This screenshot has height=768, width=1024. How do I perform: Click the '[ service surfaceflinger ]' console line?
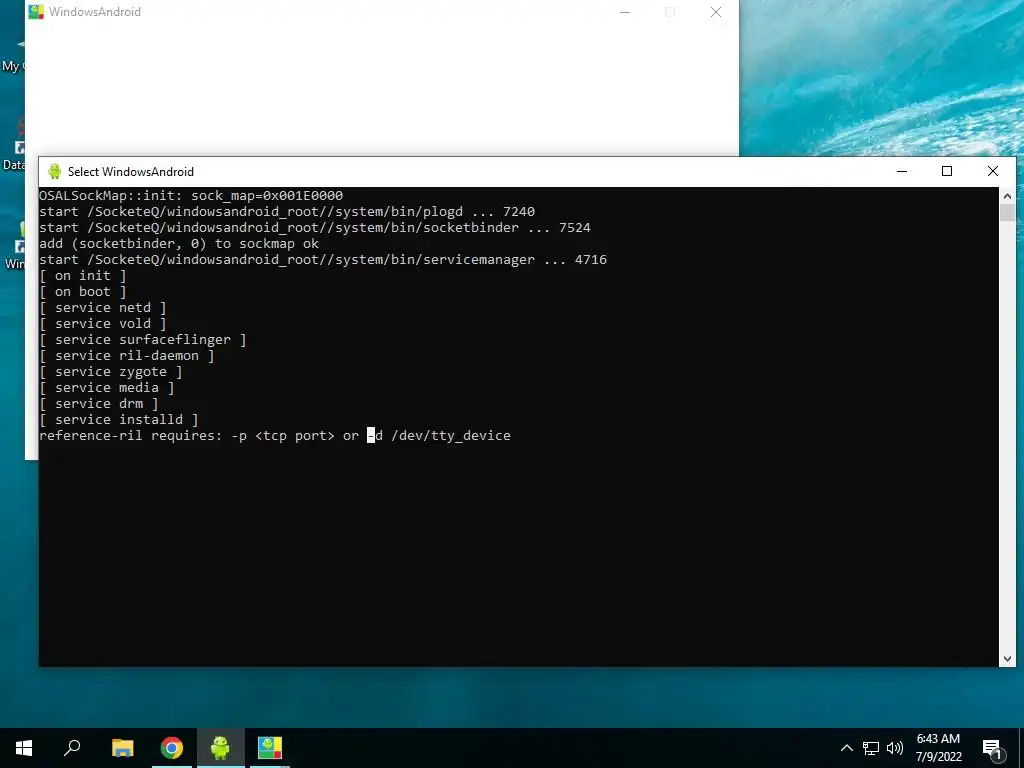[x=142, y=340]
